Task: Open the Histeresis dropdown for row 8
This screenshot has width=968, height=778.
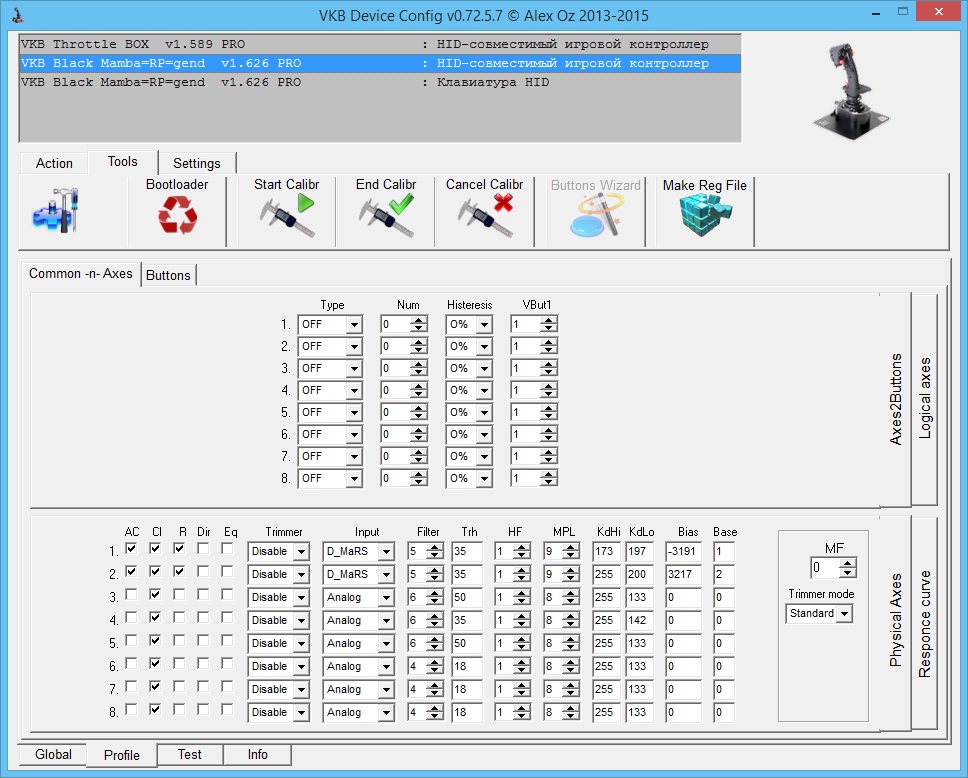Action: [484, 479]
